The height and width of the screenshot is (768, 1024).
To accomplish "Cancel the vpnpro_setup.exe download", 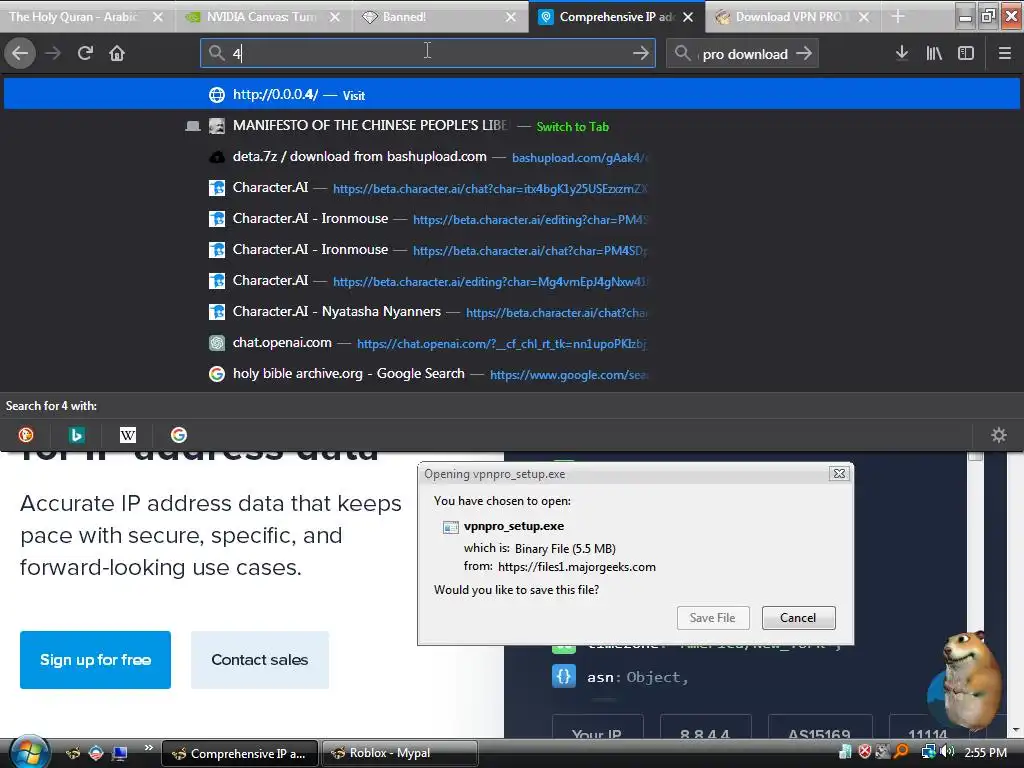I will 798,618.
